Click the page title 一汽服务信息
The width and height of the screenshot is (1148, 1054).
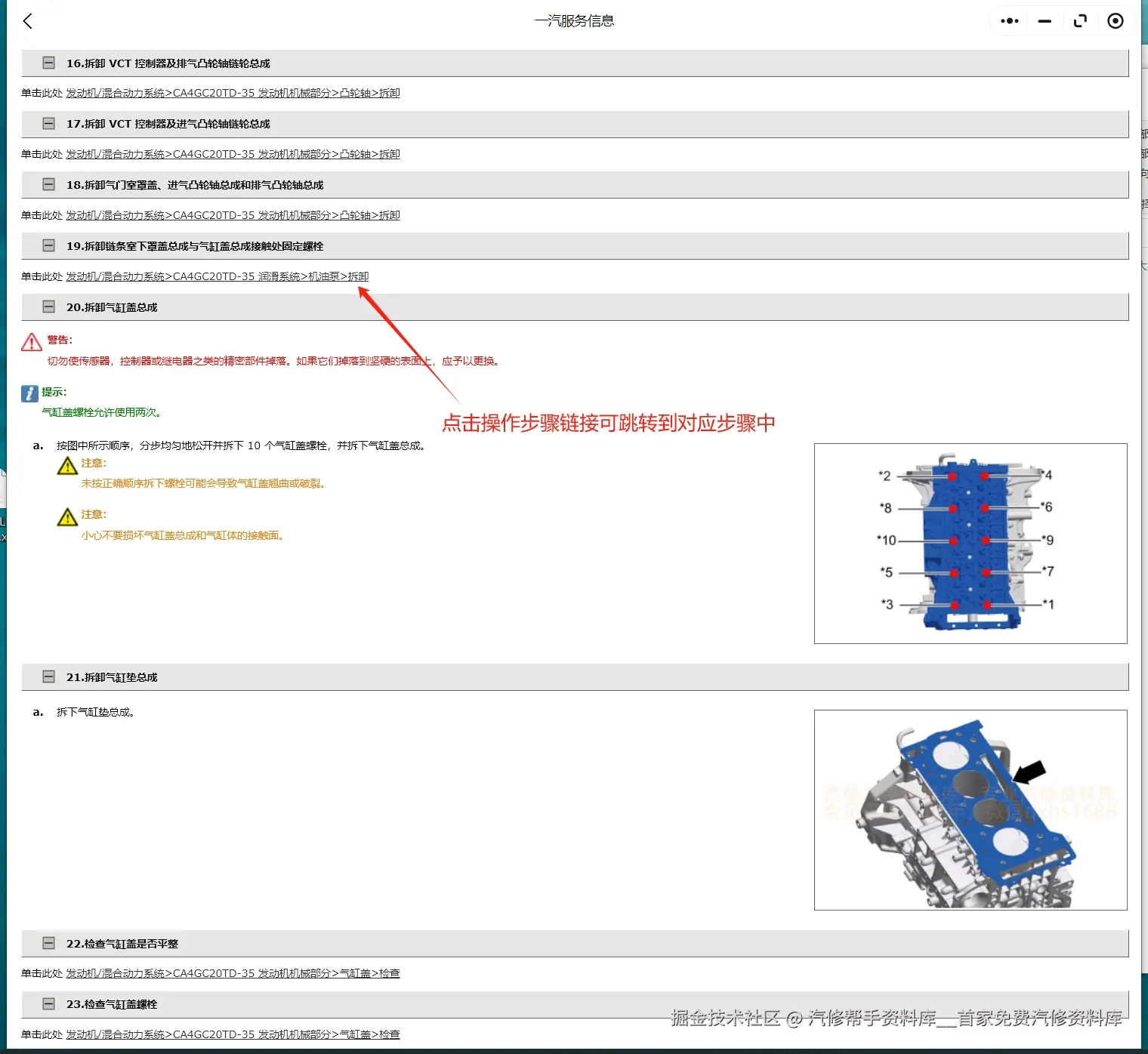(574, 21)
